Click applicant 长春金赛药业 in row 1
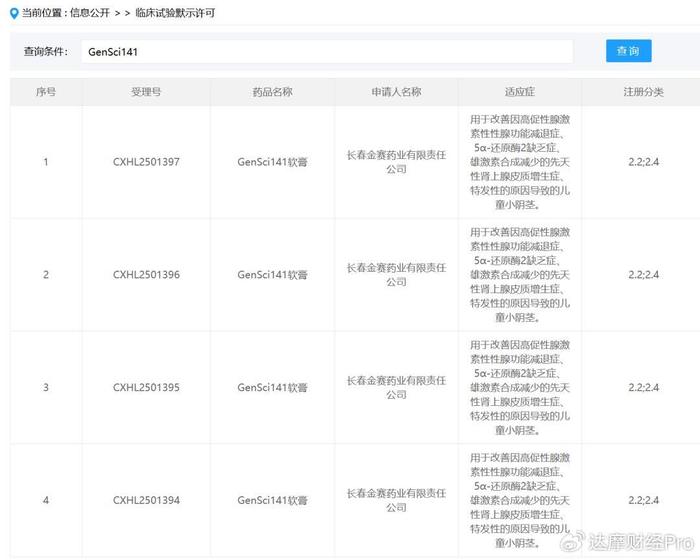 (x=396, y=162)
